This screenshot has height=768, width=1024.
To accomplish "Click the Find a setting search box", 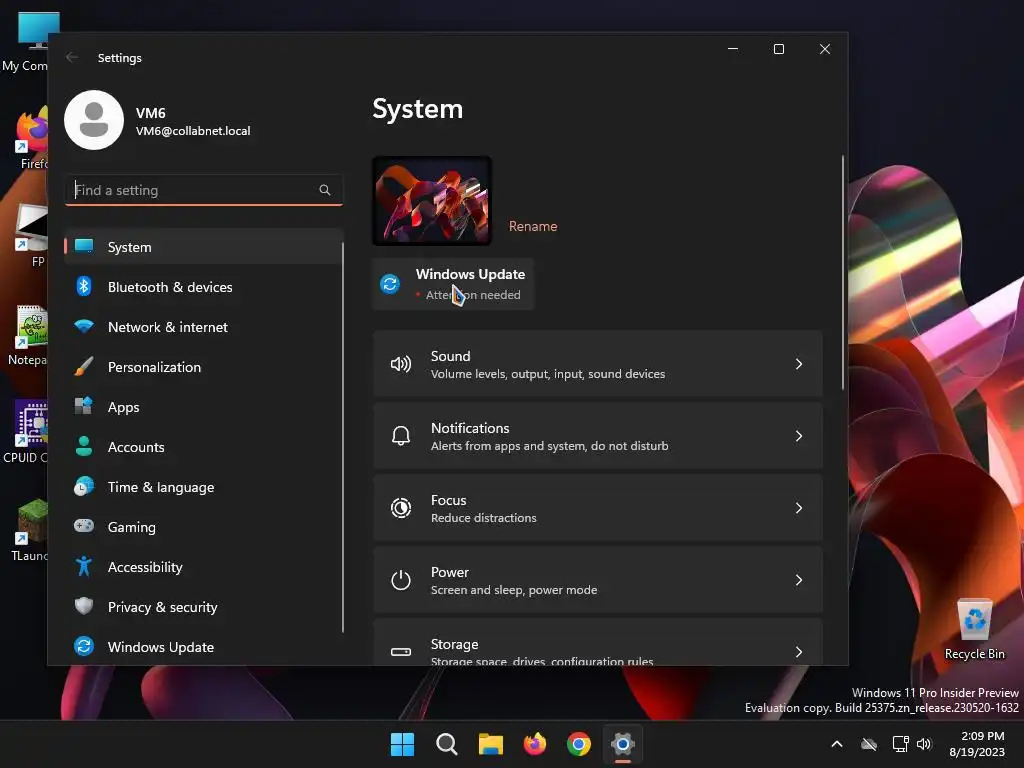I will [x=204, y=190].
